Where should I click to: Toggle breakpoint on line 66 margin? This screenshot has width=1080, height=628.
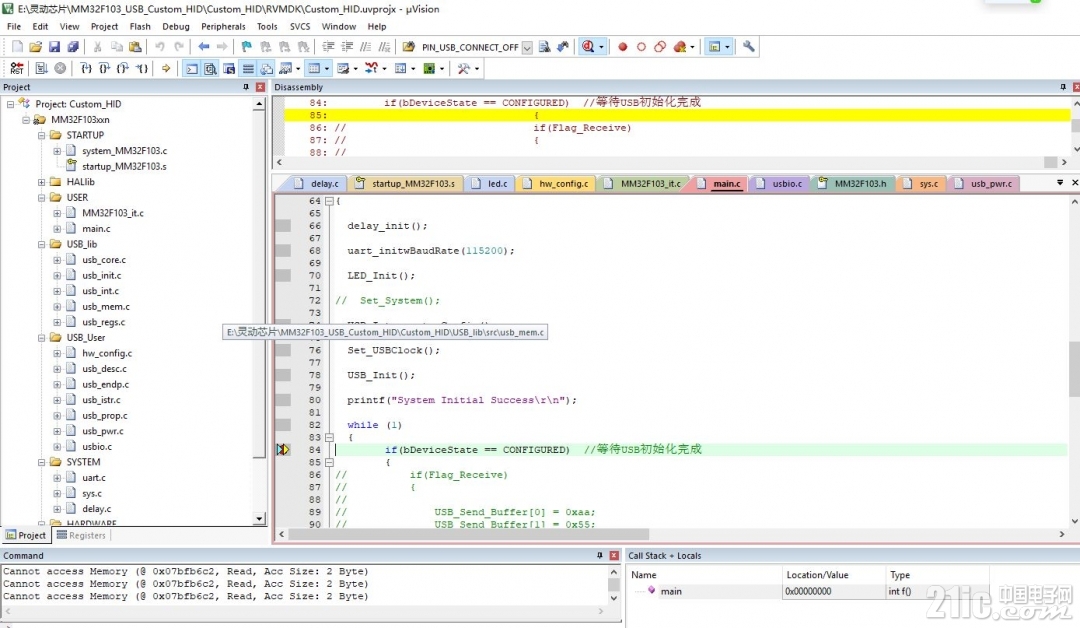[283, 226]
